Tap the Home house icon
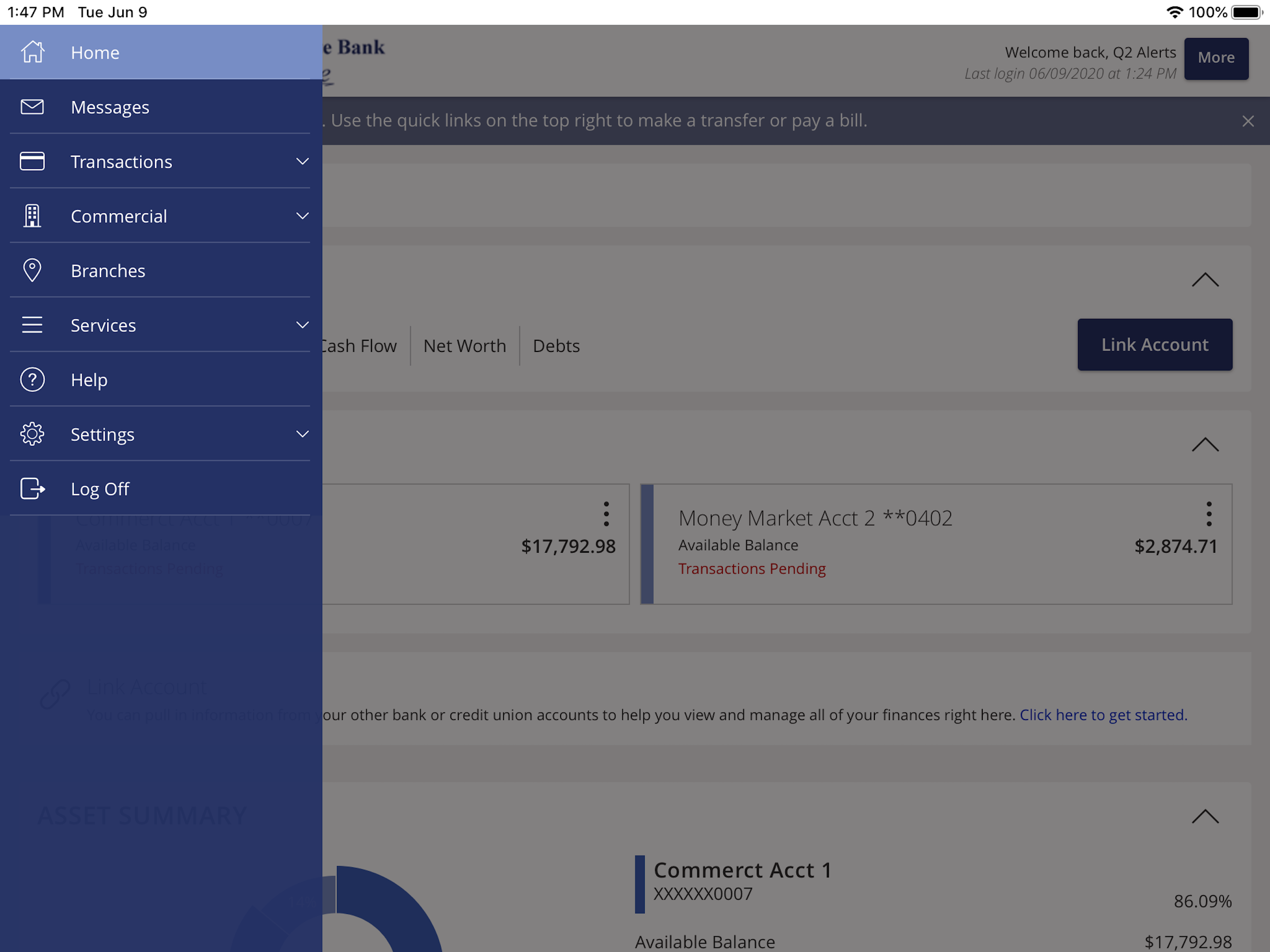 click(32, 52)
